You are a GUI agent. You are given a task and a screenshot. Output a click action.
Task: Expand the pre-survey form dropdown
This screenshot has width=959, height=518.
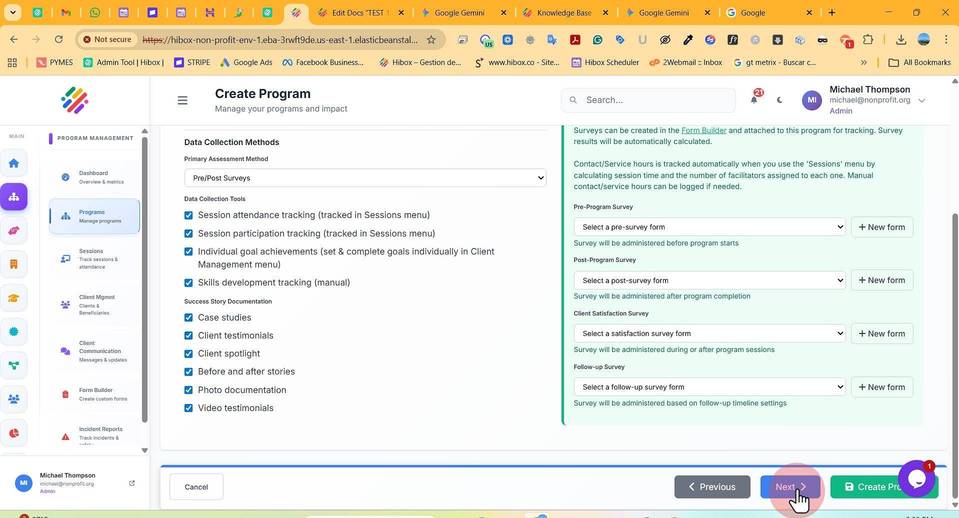[x=709, y=227]
